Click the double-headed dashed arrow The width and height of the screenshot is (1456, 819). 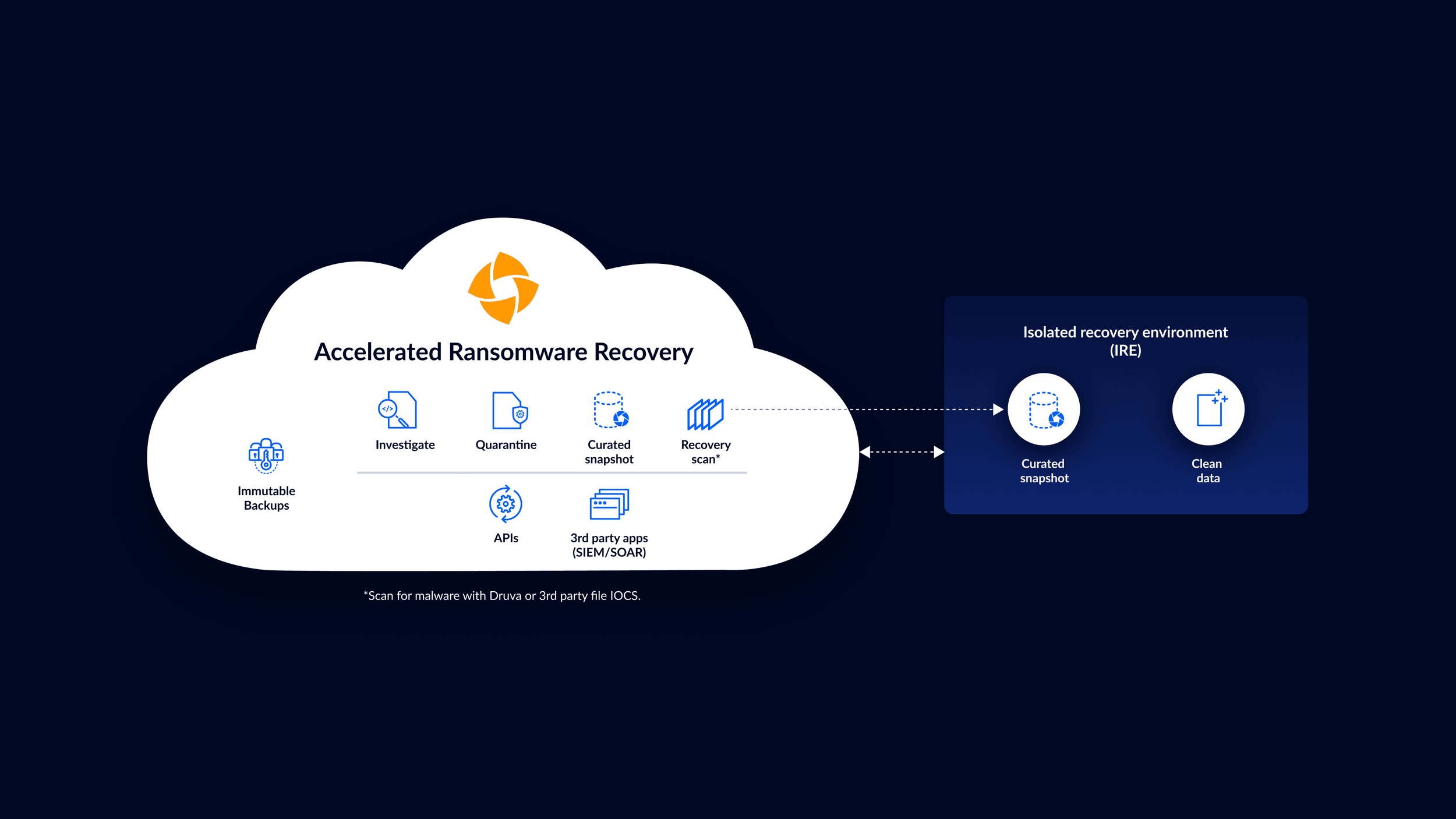[x=902, y=452]
